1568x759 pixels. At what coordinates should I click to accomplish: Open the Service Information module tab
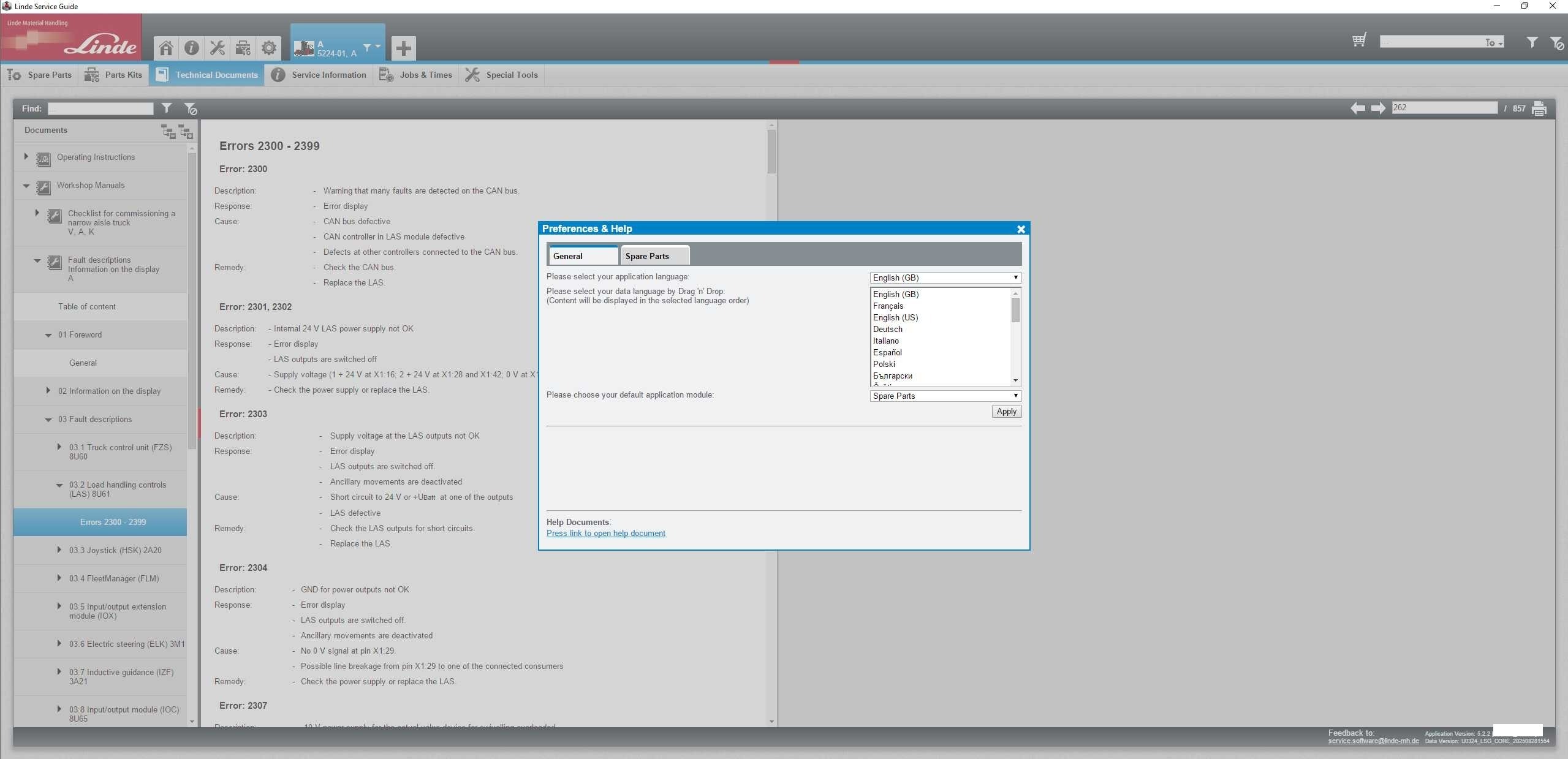coord(319,75)
